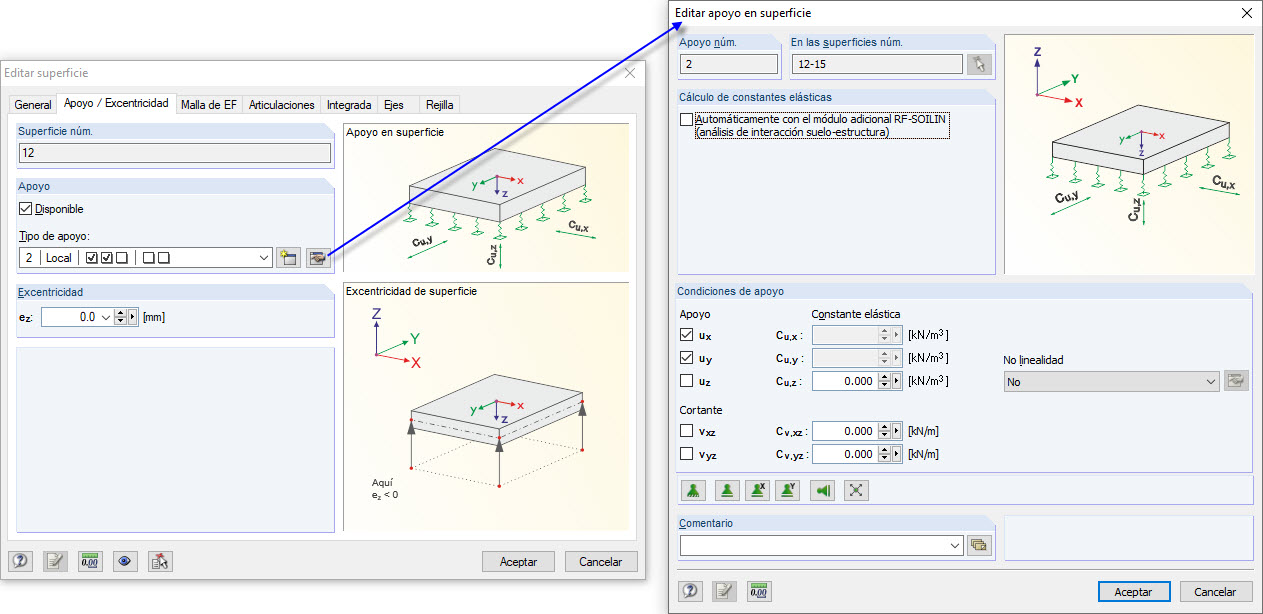Open Articulaciones tab
Screen dimensions: 1263x614
coord(282,104)
